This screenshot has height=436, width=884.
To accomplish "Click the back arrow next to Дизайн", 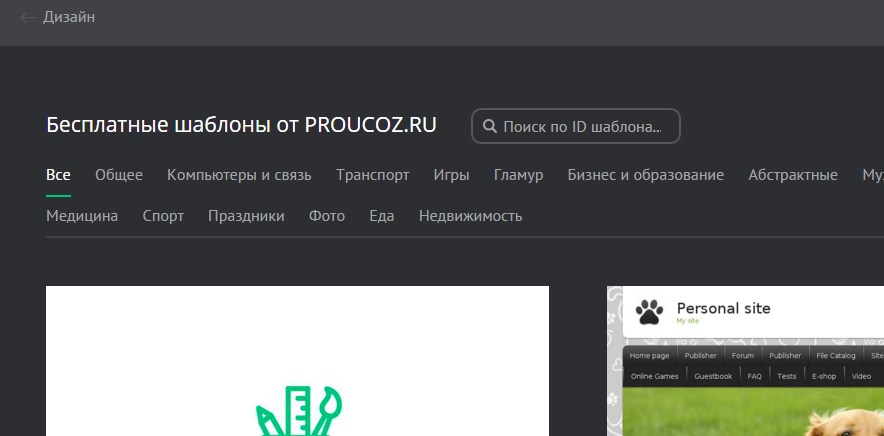I will click(x=27, y=17).
